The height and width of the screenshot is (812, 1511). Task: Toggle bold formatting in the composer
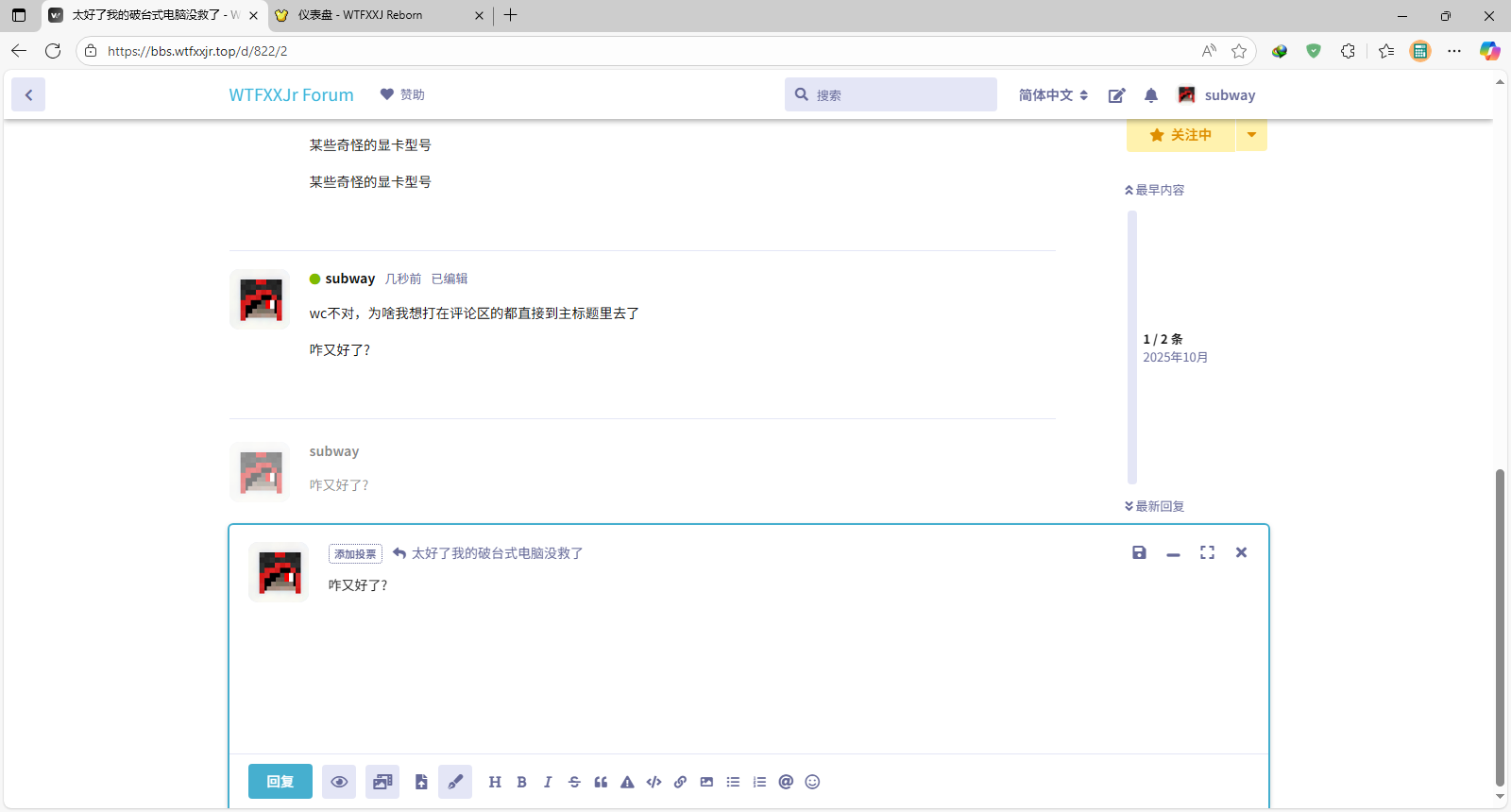pyautogui.click(x=521, y=782)
